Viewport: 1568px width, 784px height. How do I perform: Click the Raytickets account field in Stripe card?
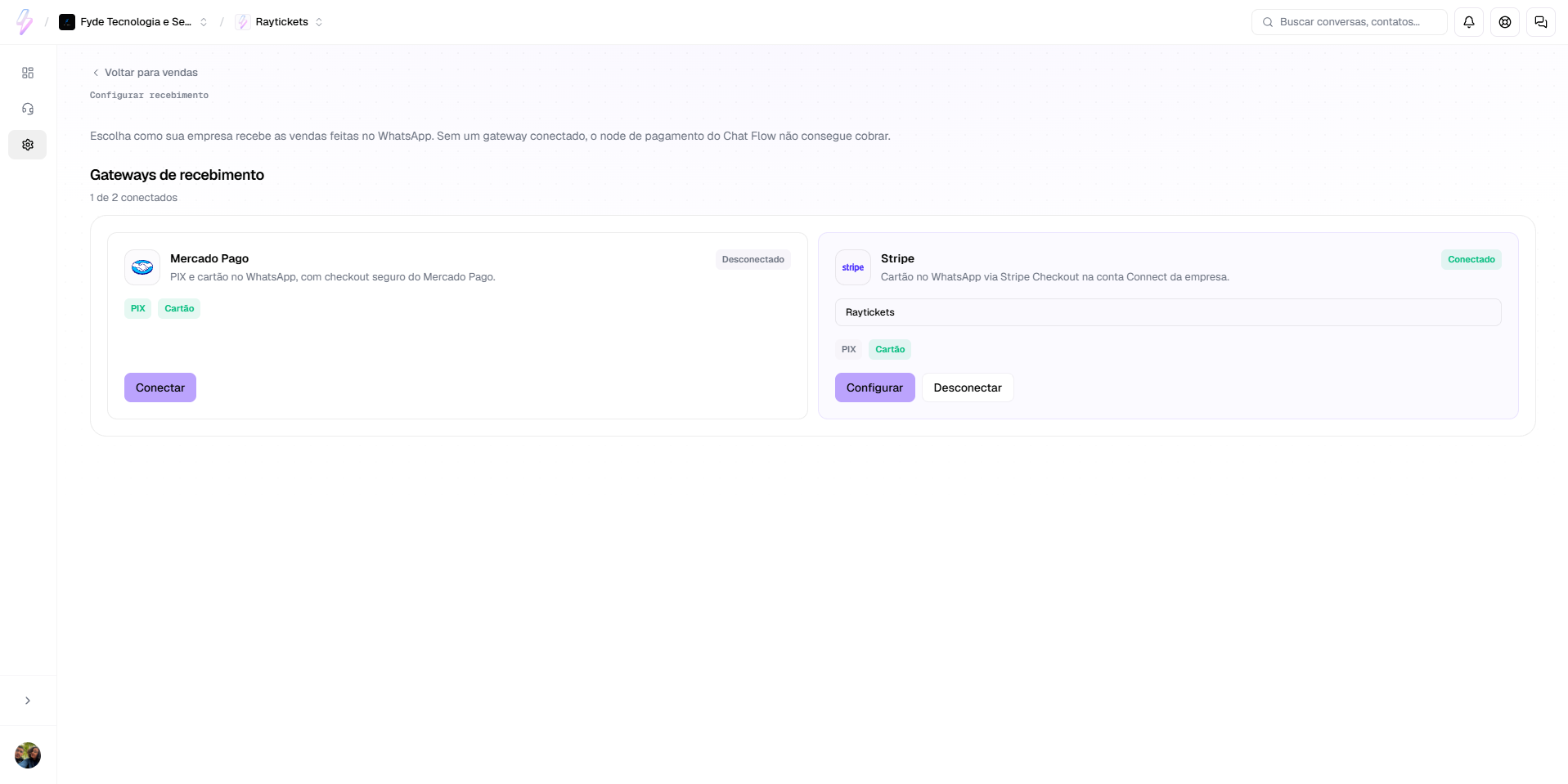tap(1168, 312)
